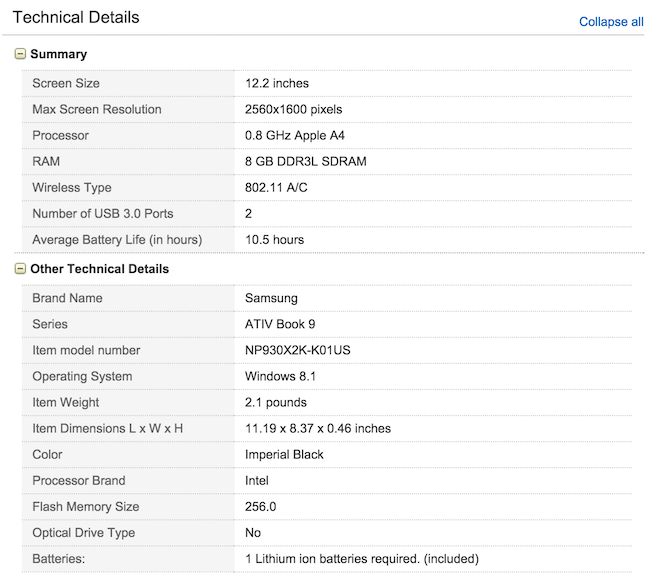Viewport: 660px width, 585px height.
Task: Click the Summary section heading
Action: tap(58, 54)
